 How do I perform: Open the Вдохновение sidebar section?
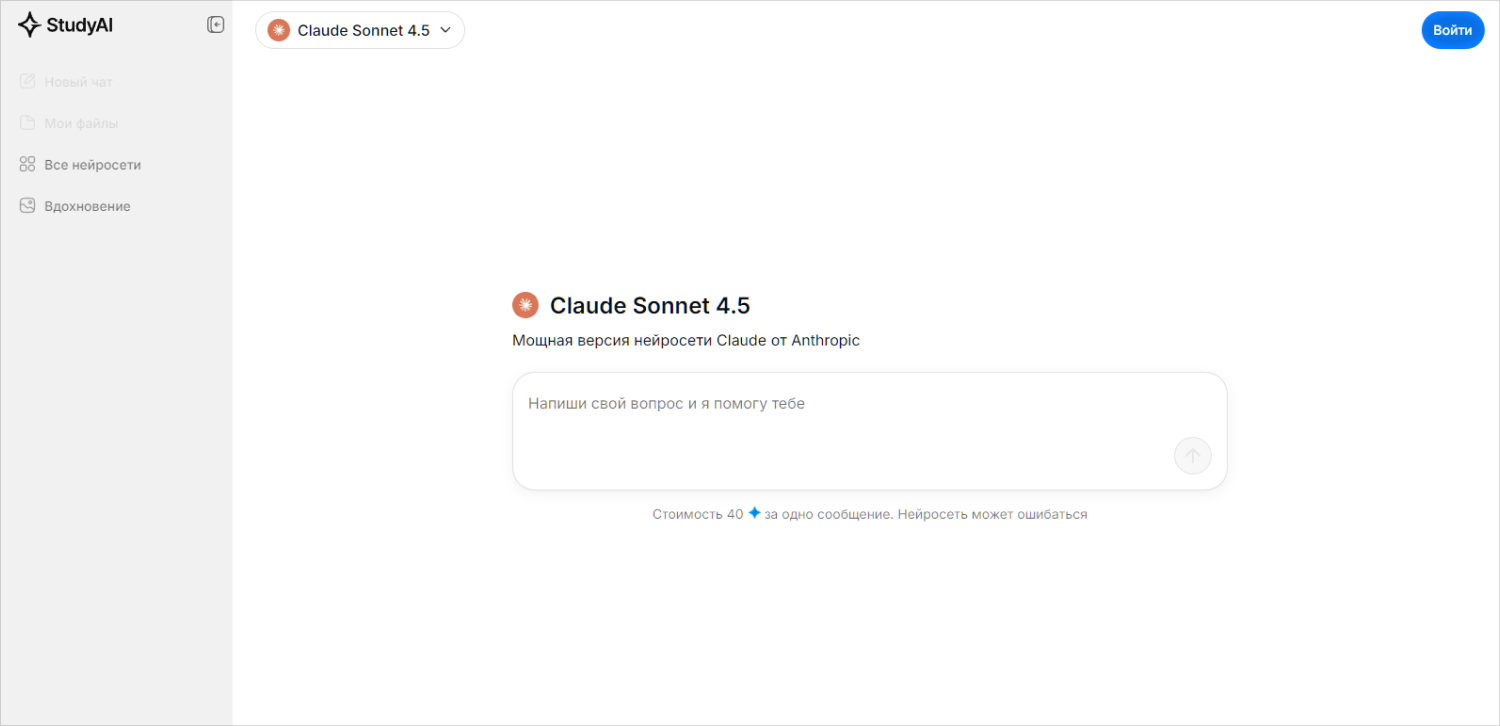click(x=87, y=206)
